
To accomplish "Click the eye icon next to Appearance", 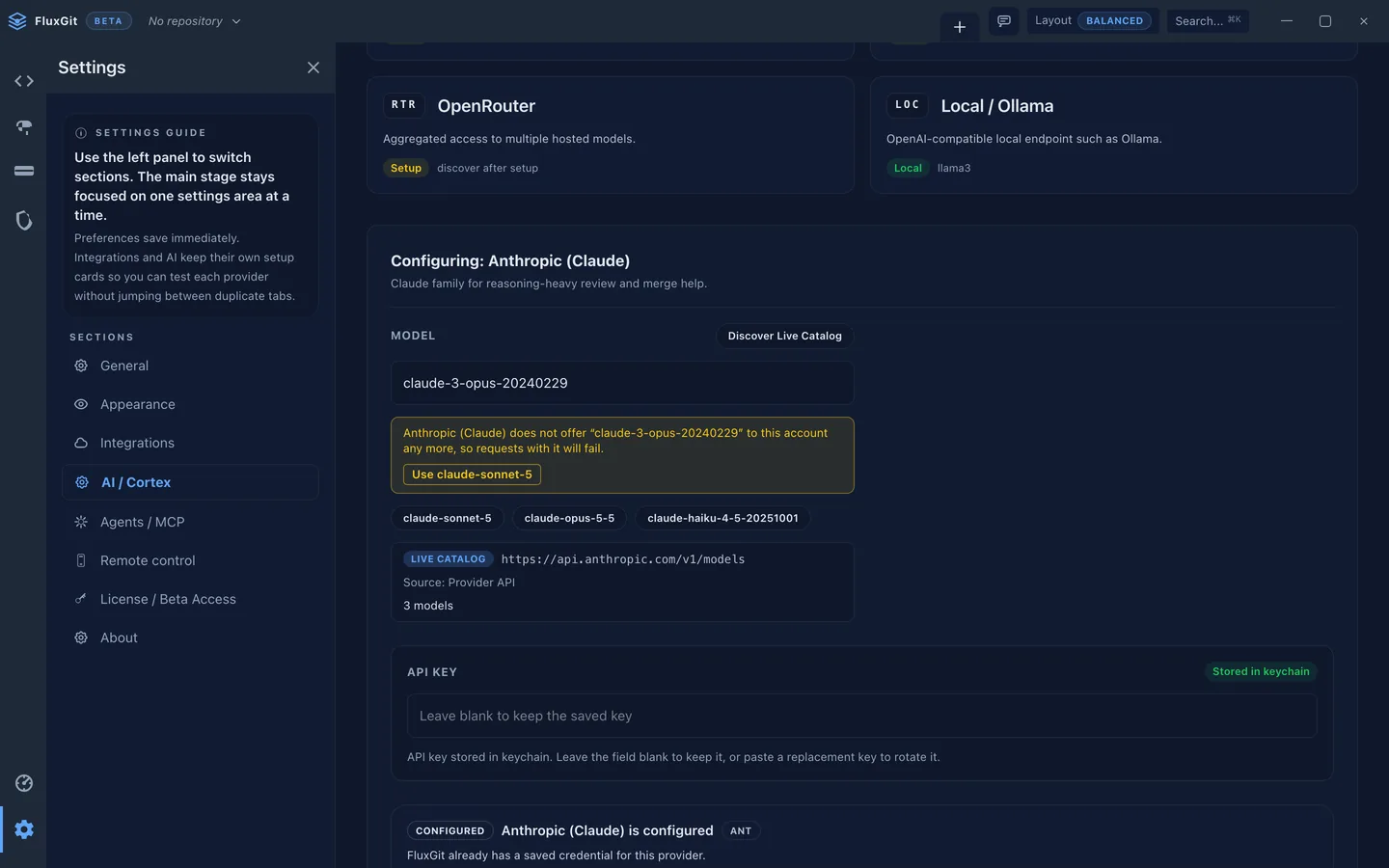I will (x=81, y=404).
